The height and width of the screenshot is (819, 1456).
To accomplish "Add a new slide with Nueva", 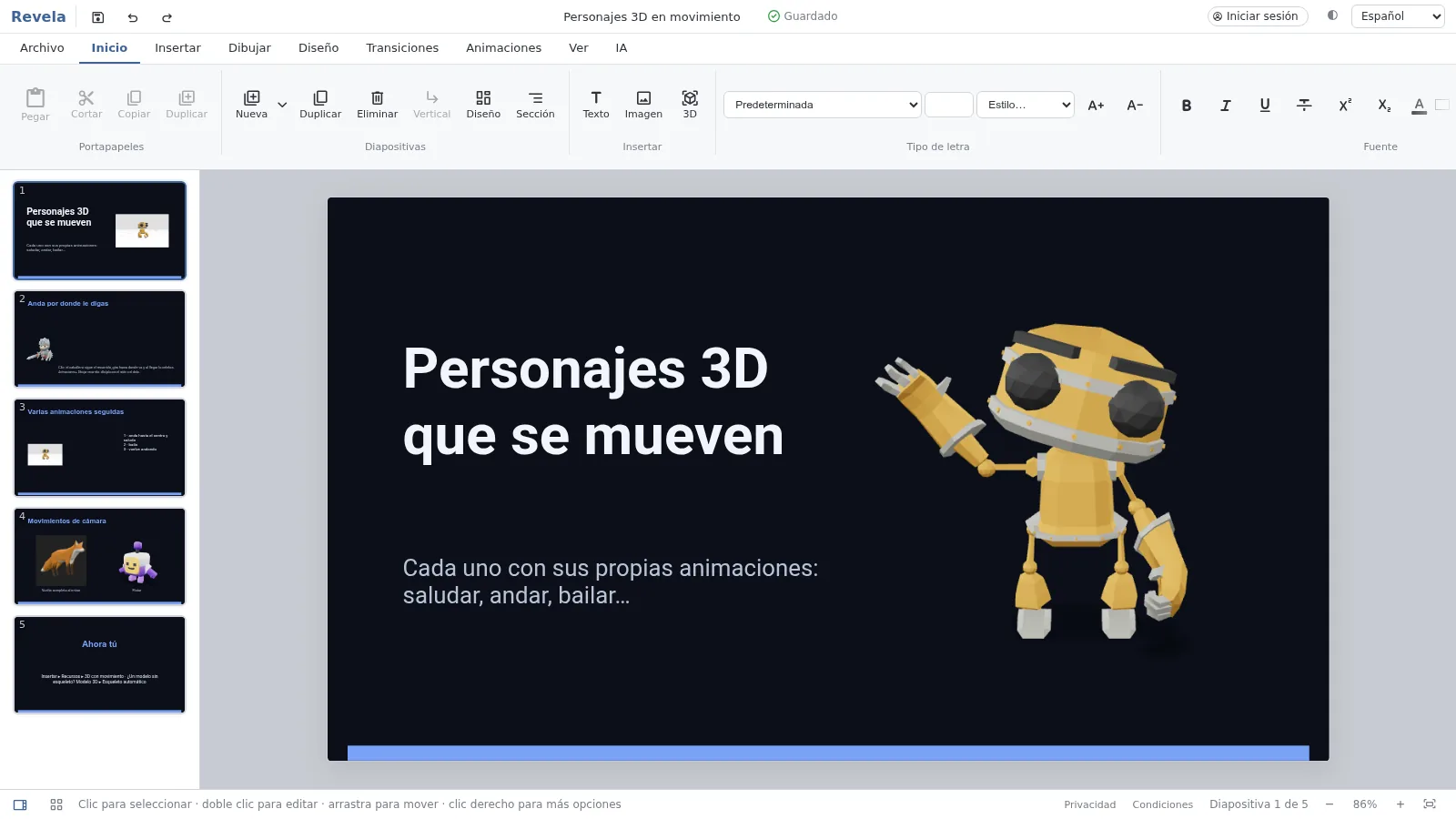I will point(252,105).
